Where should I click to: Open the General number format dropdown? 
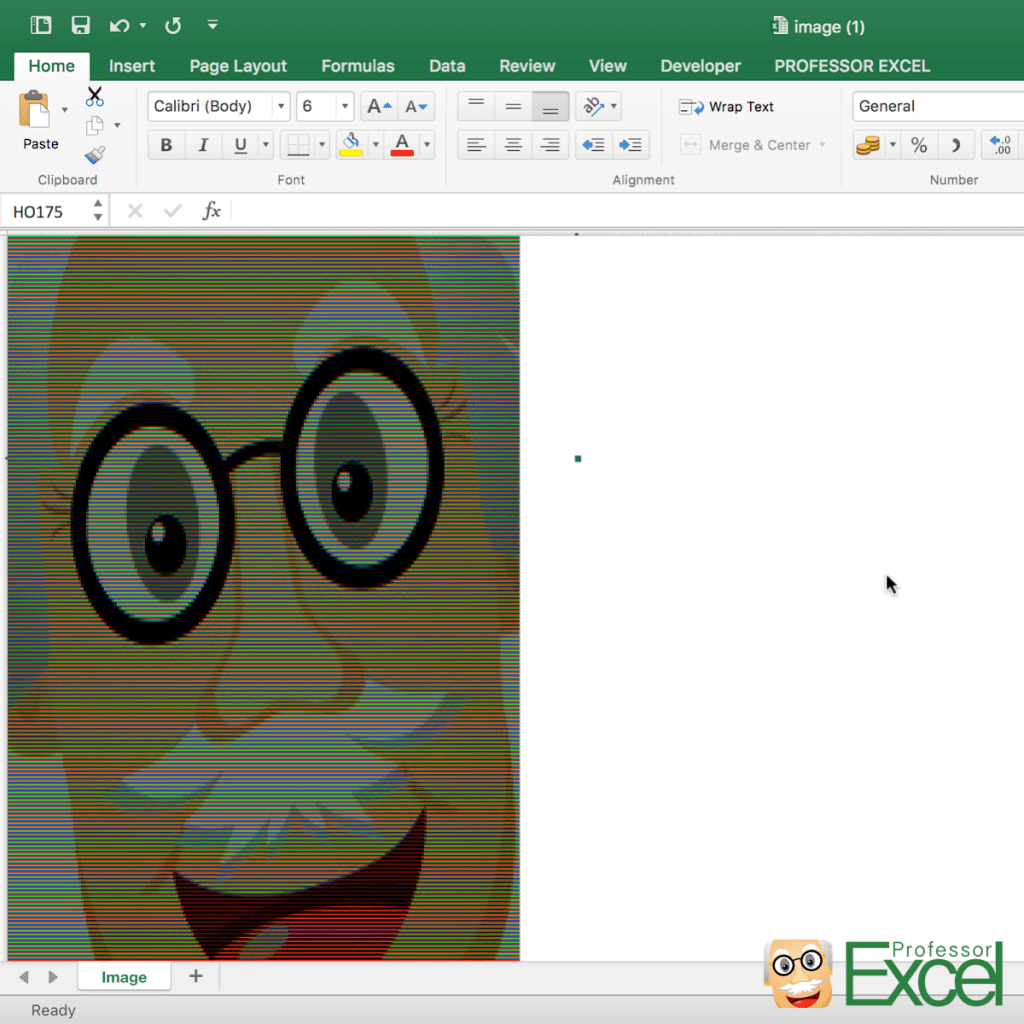tap(940, 106)
